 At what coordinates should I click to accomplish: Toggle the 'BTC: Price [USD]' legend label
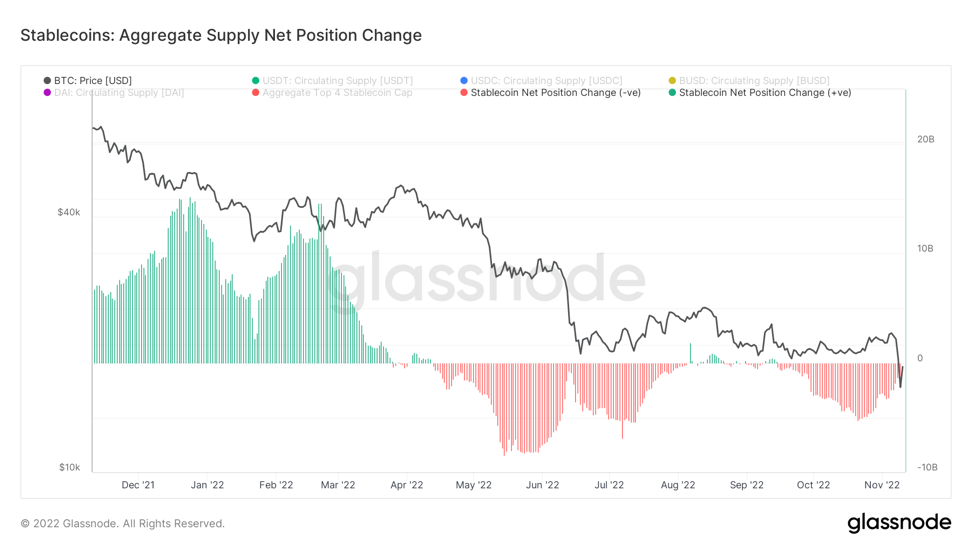93,81
